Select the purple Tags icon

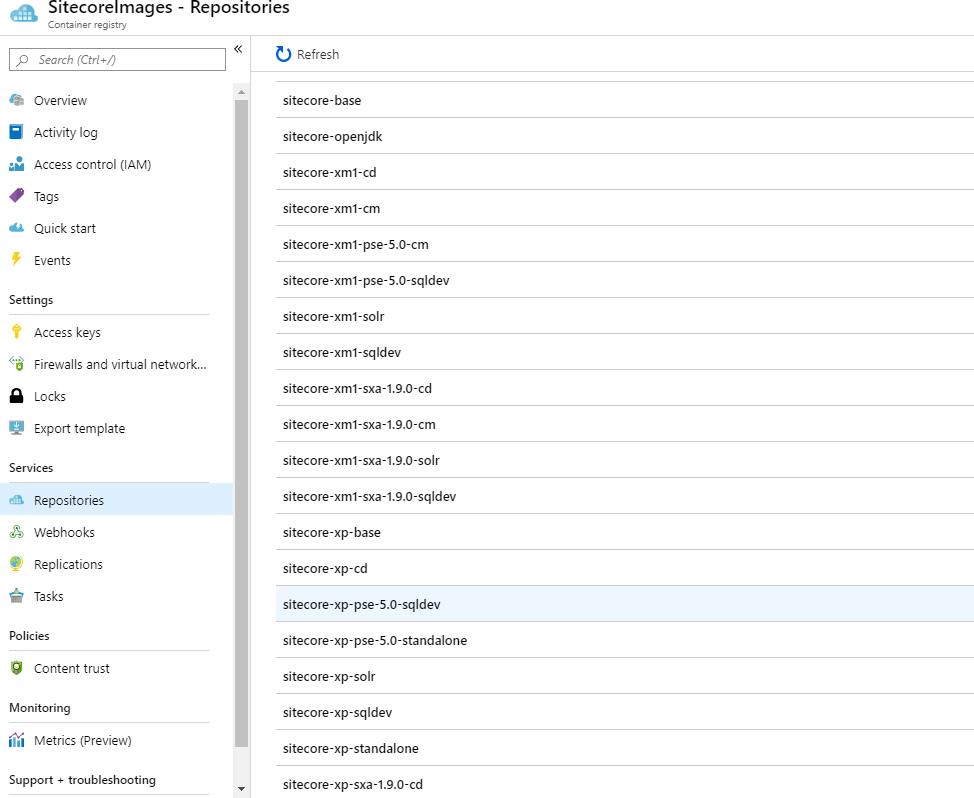(x=16, y=196)
